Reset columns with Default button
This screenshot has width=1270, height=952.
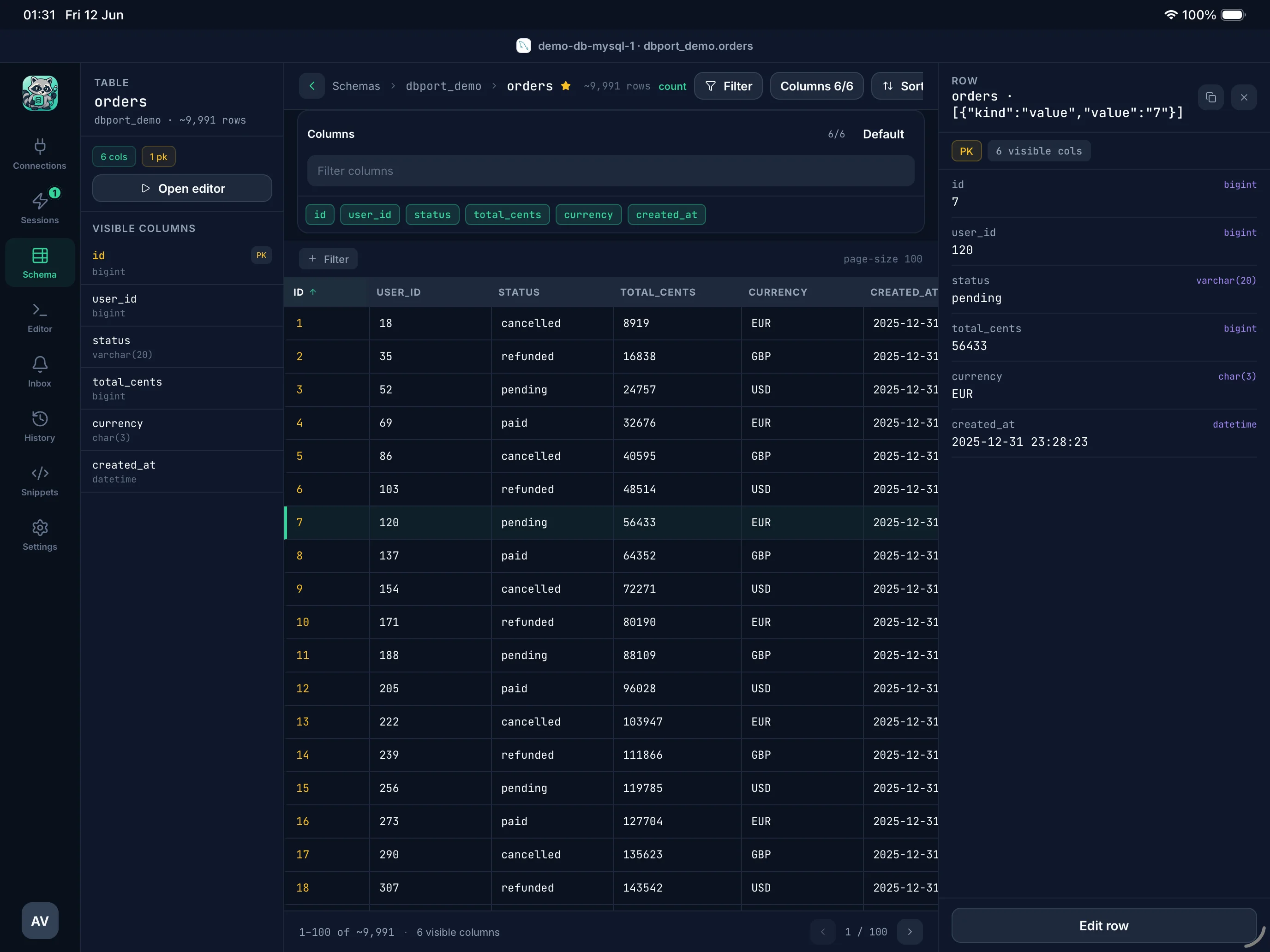883,134
